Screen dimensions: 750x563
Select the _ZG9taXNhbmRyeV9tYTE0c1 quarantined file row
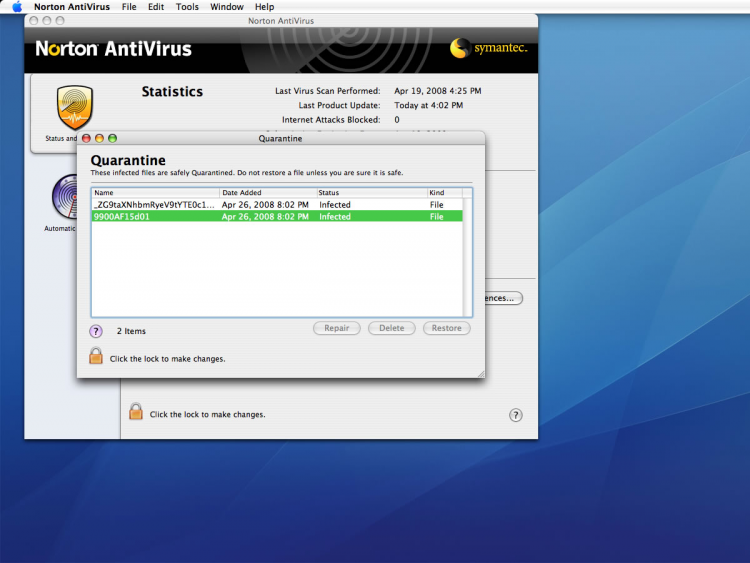click(277, 205)
